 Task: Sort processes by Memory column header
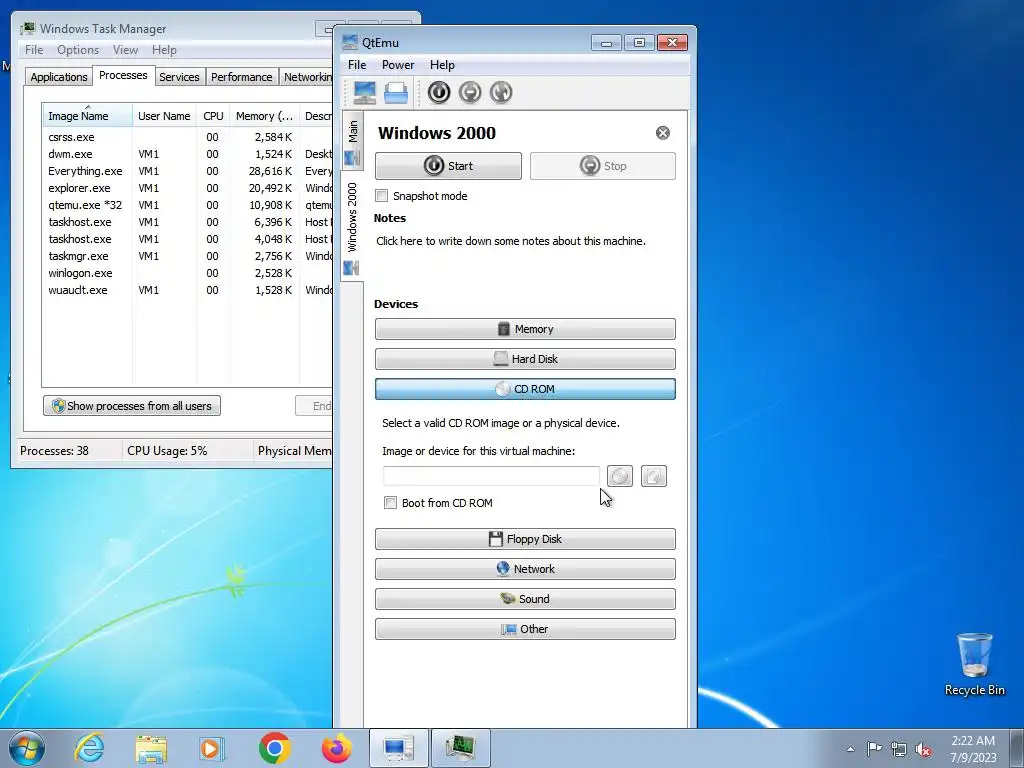(264, 116)
